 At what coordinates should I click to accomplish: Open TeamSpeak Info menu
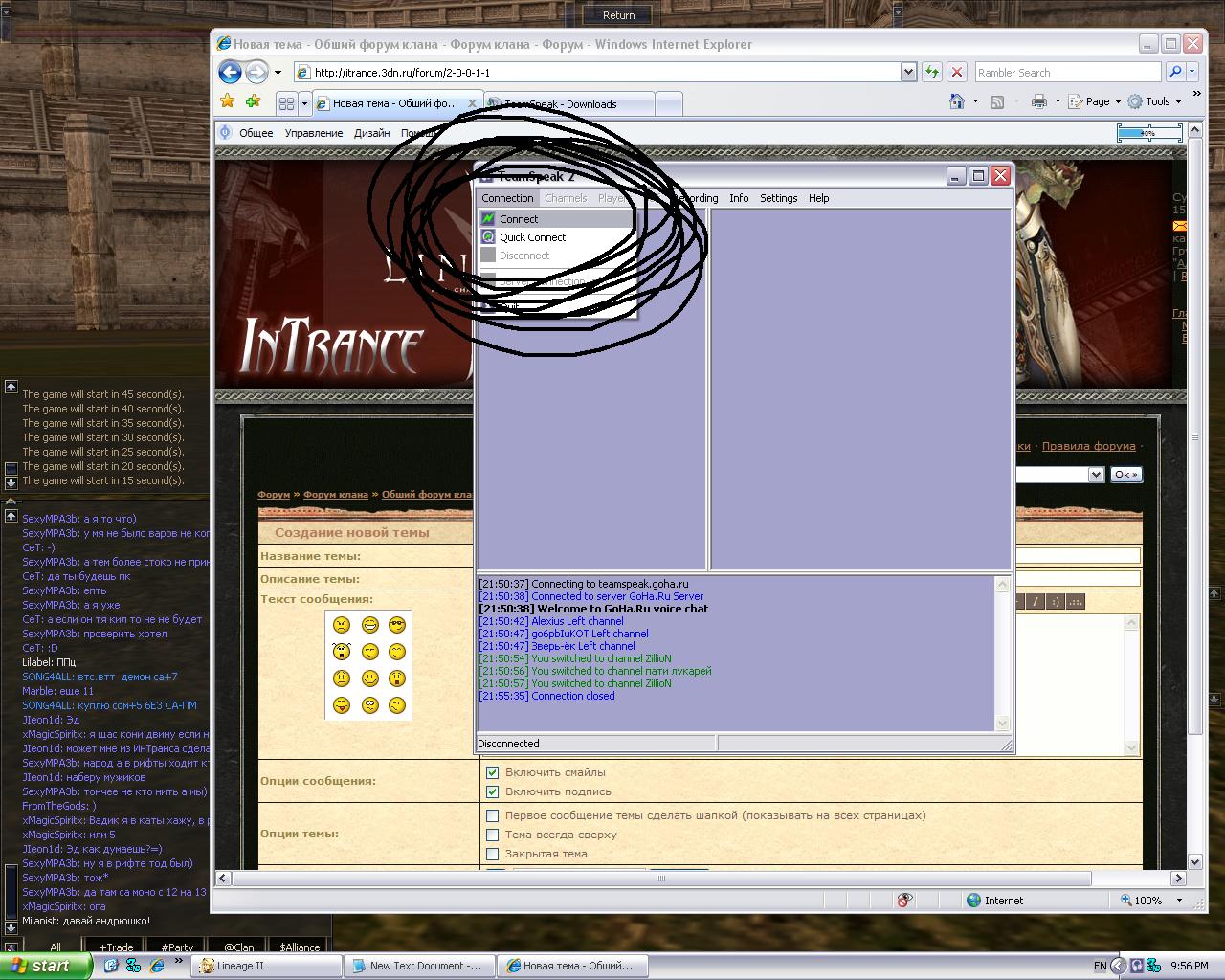tap(739, 198)
